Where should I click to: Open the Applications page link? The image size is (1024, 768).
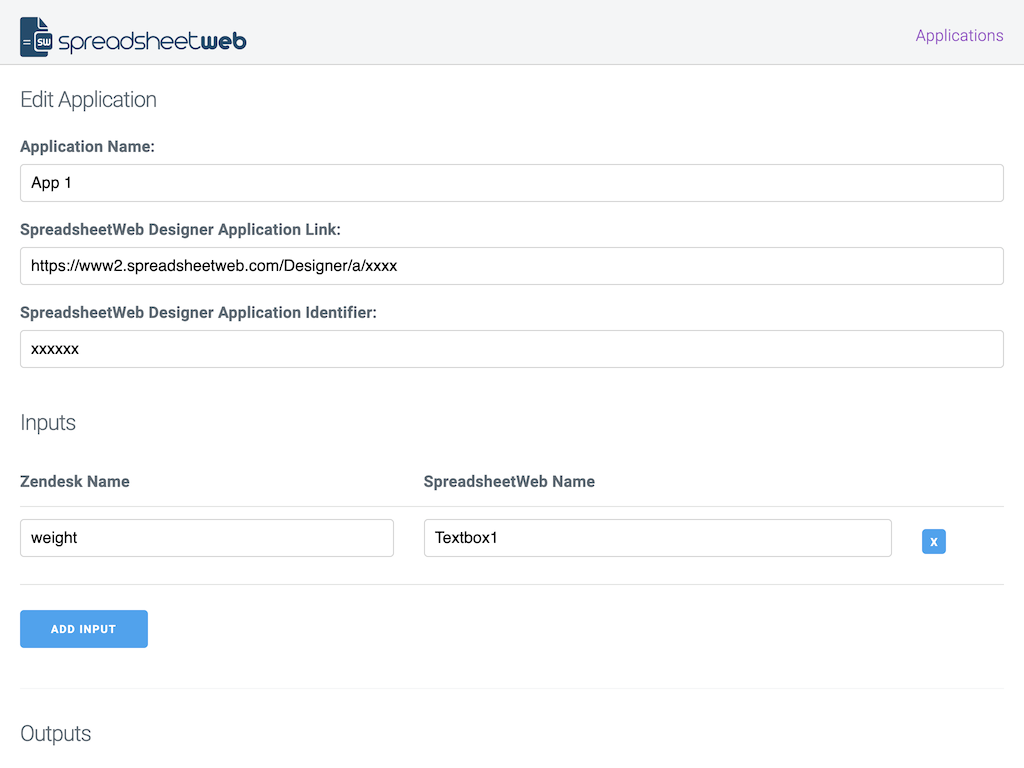click(x=959, y=35)
